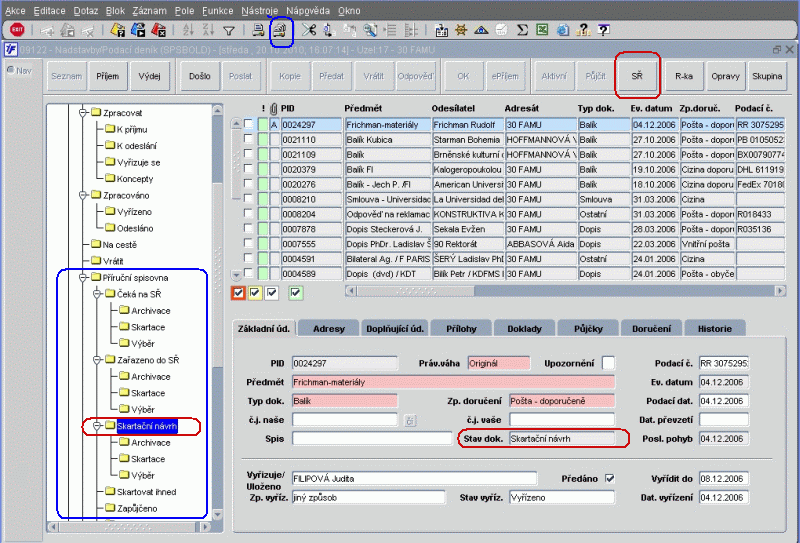Collapse the Zpracovat tree node
800x543 pixels.
tap(83, 113)
